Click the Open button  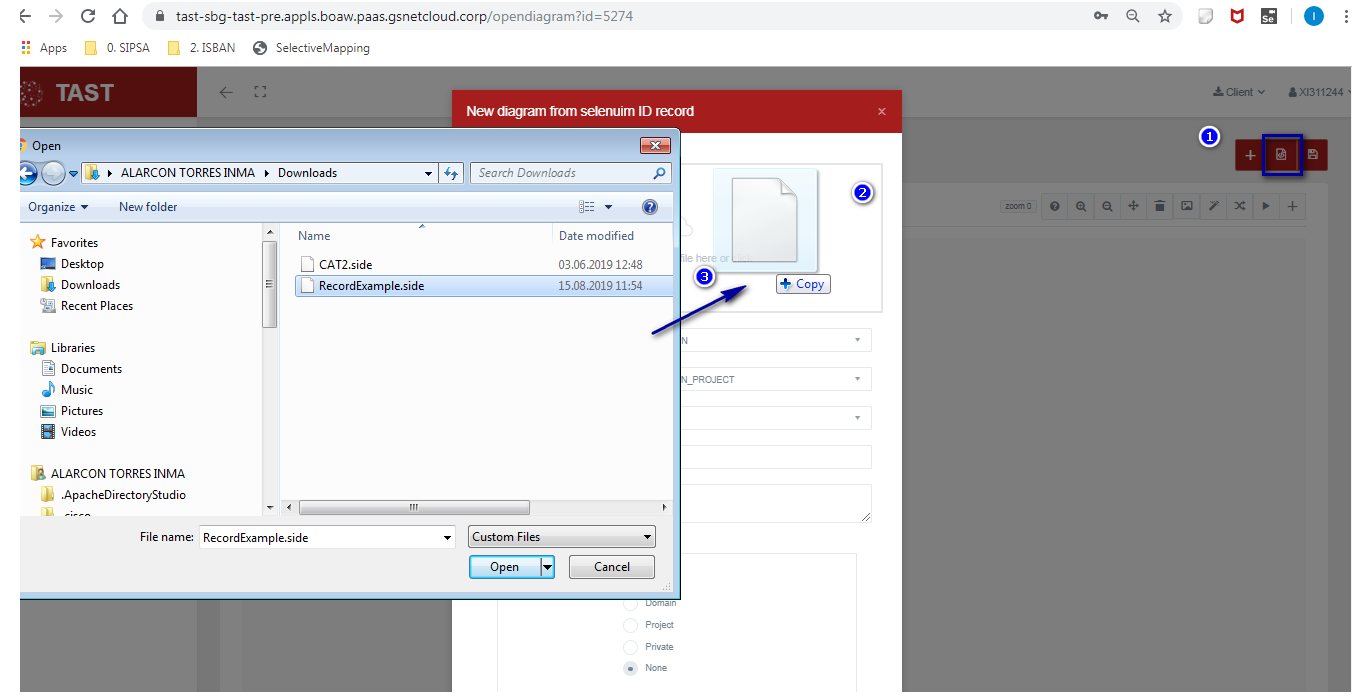coord(504,567)
